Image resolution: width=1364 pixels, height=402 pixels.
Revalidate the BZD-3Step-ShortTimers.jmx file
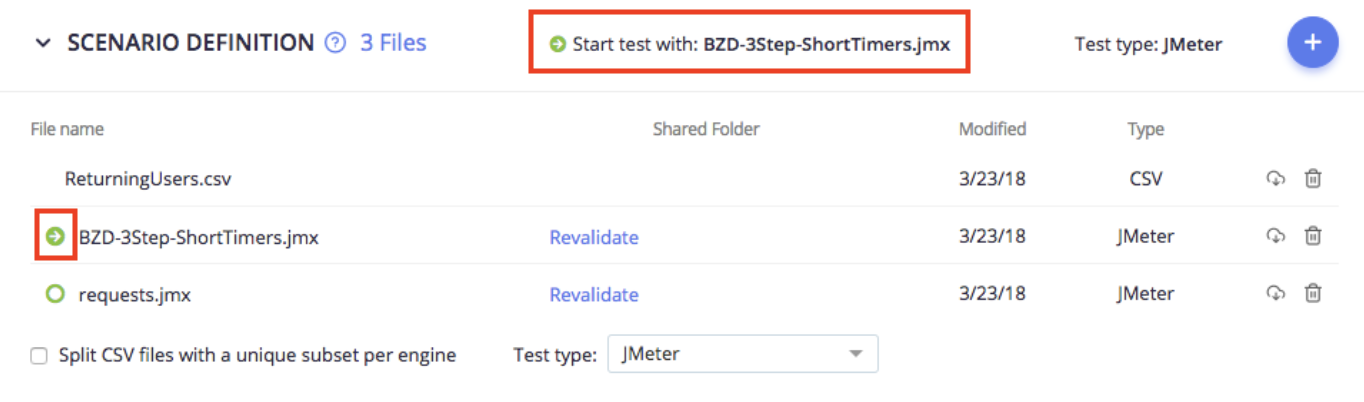(594, 237)
